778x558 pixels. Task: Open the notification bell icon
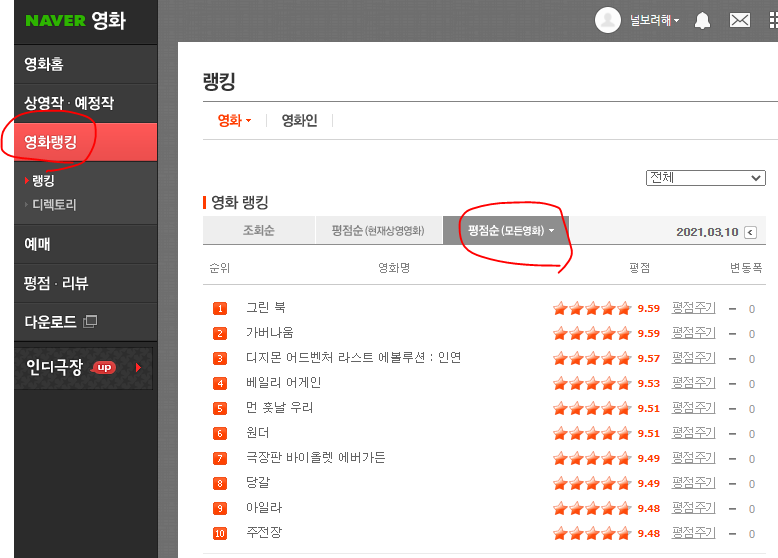click(702, 20)
